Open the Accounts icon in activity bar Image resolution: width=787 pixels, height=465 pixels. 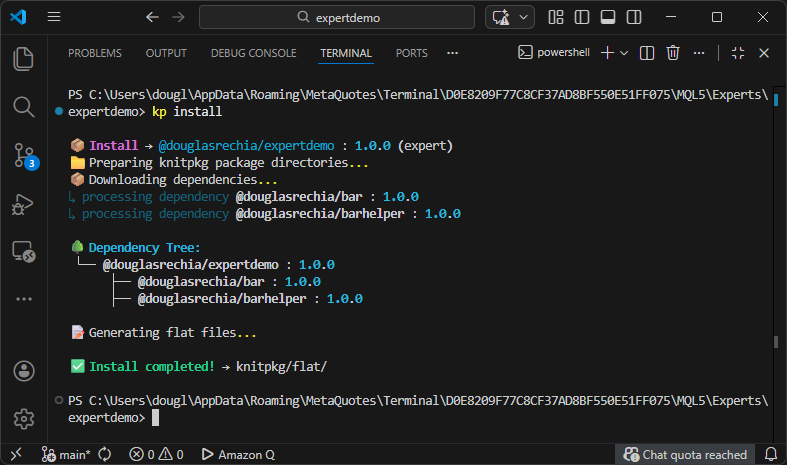pos(24,371)
